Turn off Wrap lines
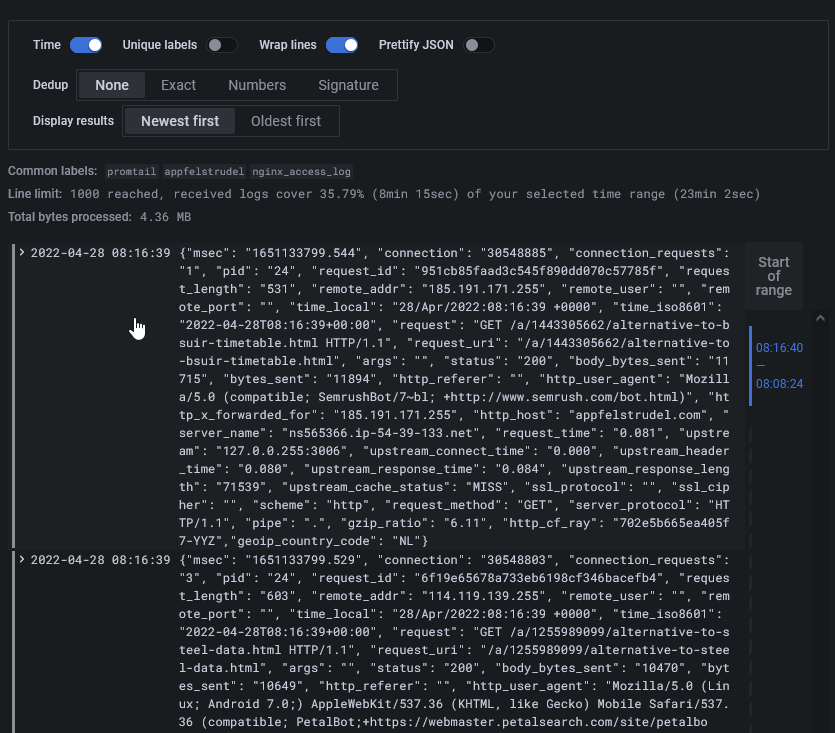835x733 pixels. tap(342, 44)
